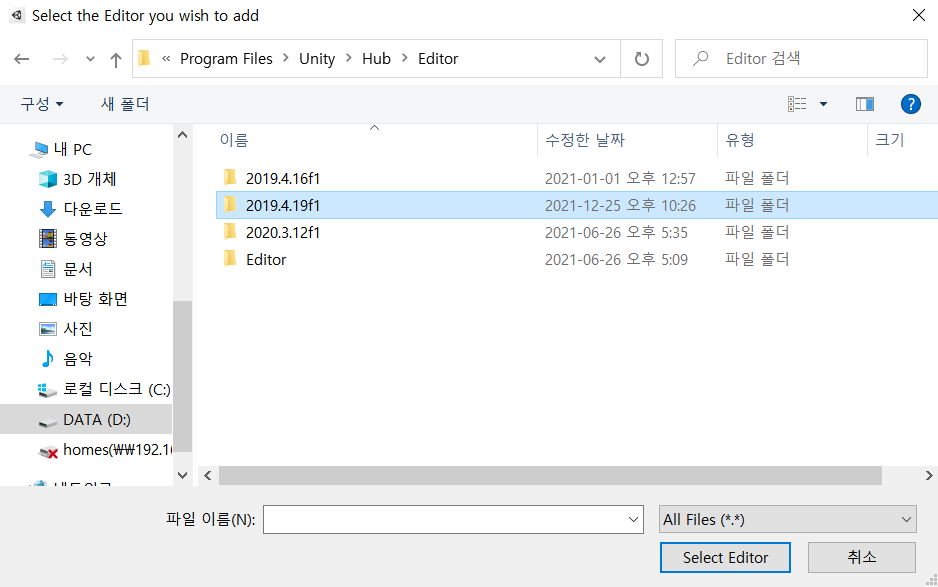Open recent locations dropdown arrow
The width and height of the screenshot is (938, 587).
(90, 59)
